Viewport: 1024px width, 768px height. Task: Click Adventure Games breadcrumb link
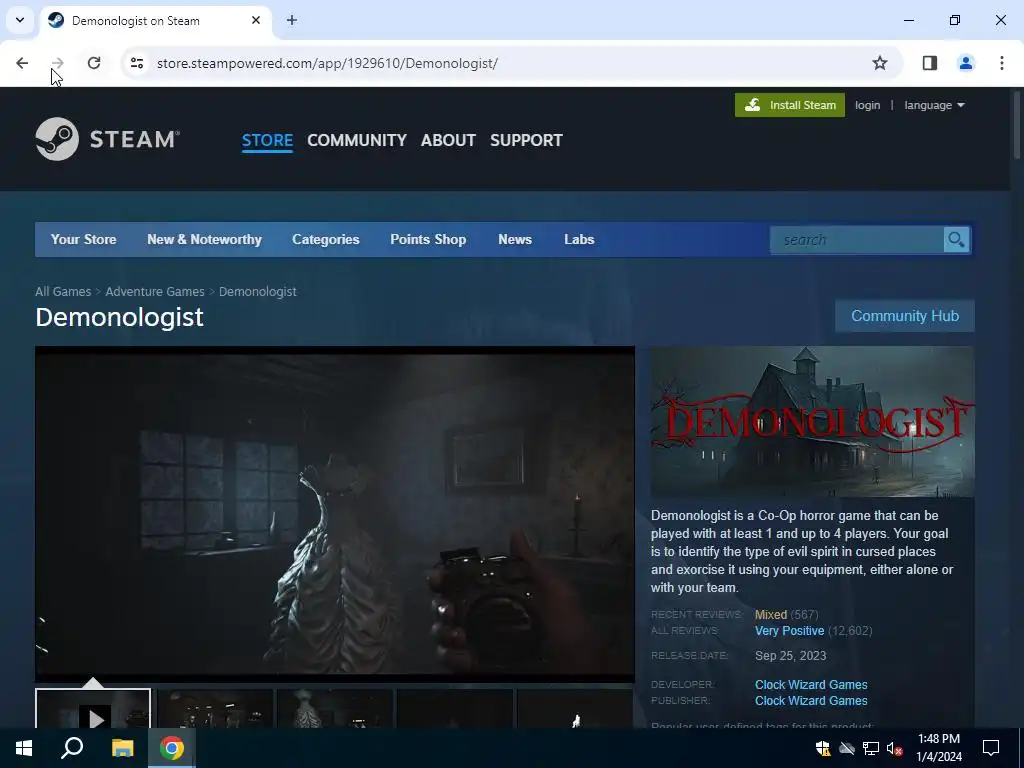[155, 291]
